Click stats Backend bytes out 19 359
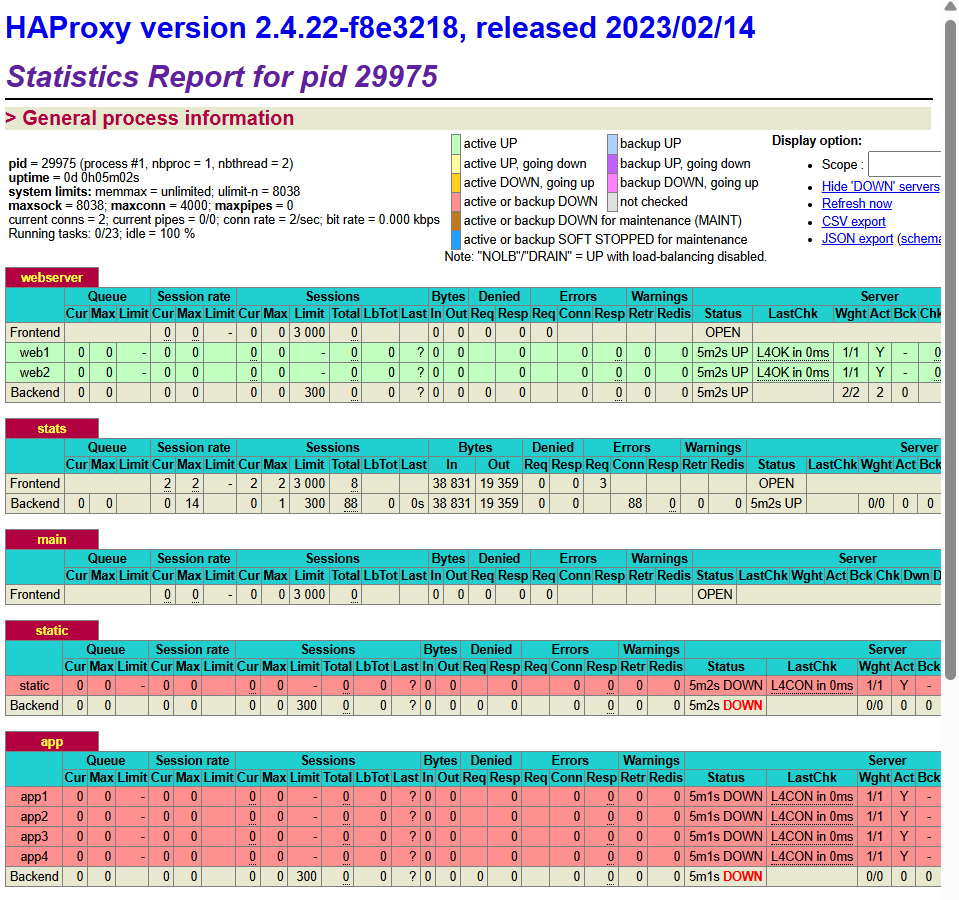Viewport: 959px width, 900px height. pos(498,504)
